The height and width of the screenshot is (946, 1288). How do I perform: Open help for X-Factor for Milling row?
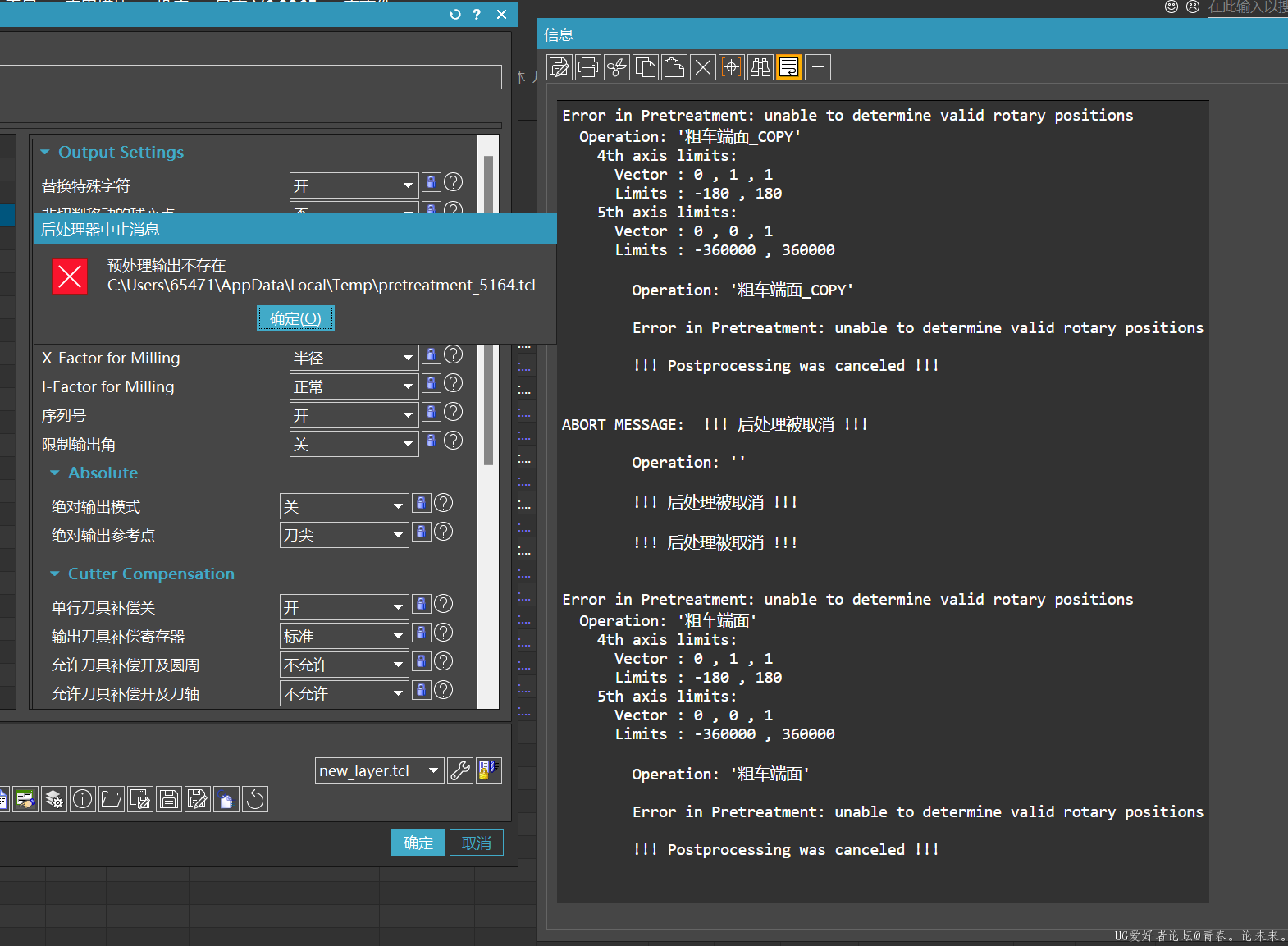(x=453, y=354)
